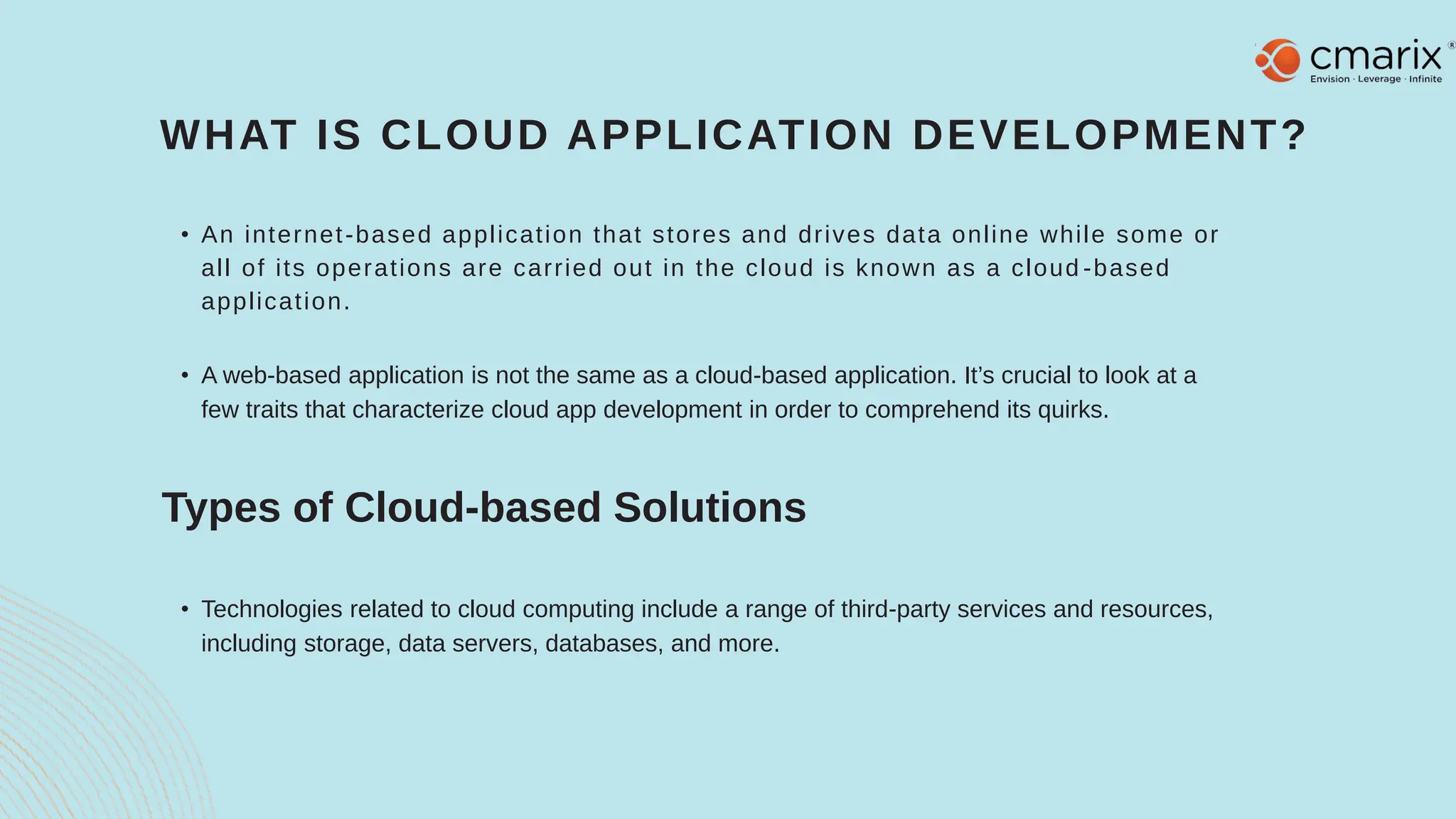The width and height of the screenshot is (1456, 819).
Task: Select the heading "WHAT IS CLOUD APPLICATION DEVELOPMENT?"
Action: coord(734,135)
